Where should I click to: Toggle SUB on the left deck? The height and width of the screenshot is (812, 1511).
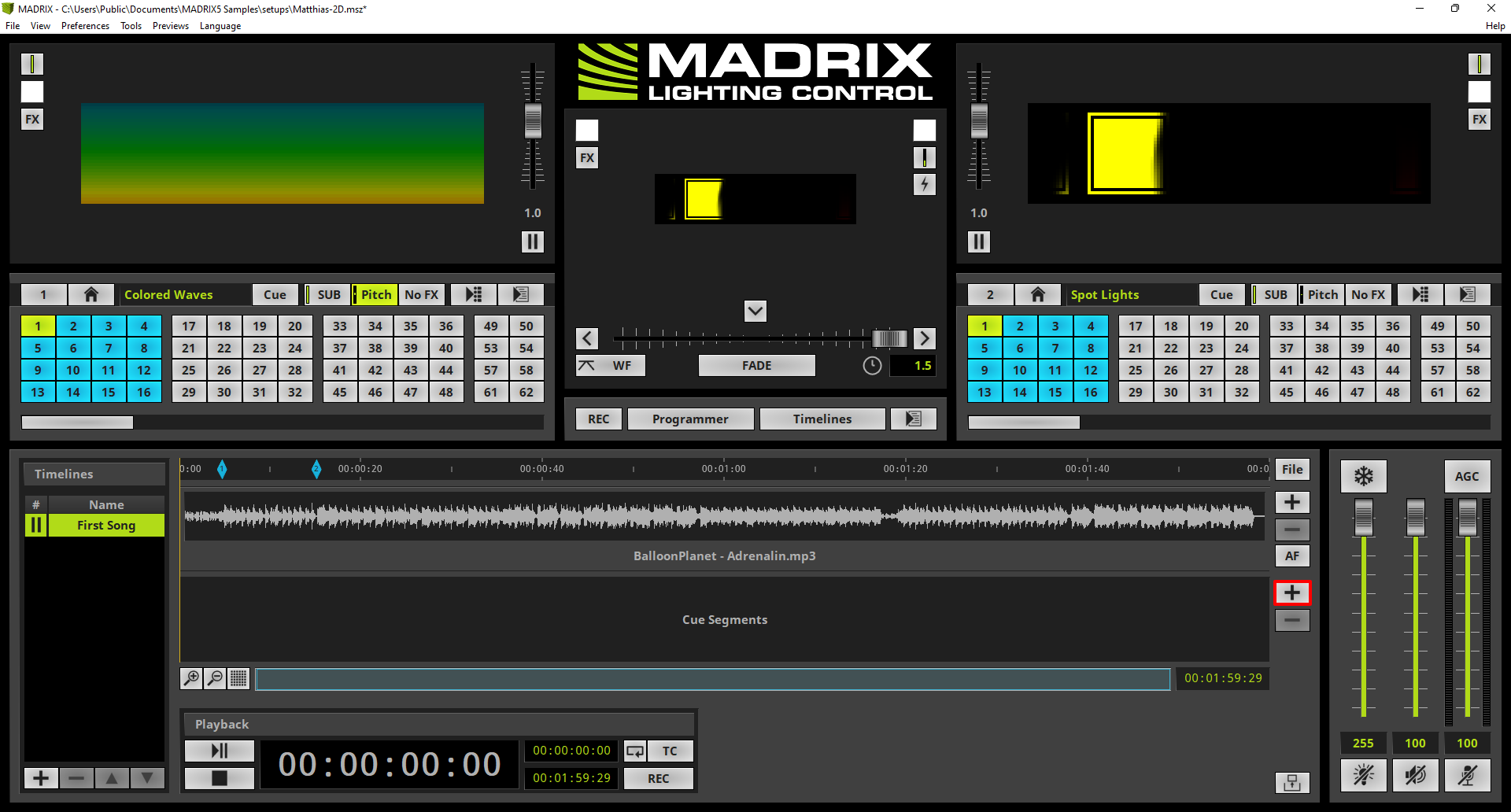click(x=328, y=294)
